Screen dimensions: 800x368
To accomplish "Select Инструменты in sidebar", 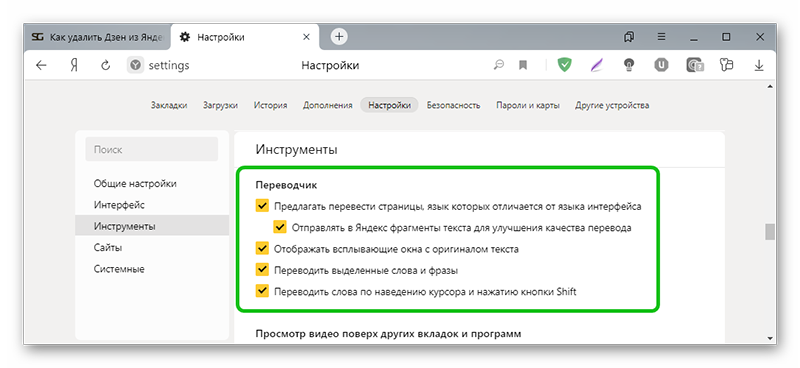I will tap(152, 226).
